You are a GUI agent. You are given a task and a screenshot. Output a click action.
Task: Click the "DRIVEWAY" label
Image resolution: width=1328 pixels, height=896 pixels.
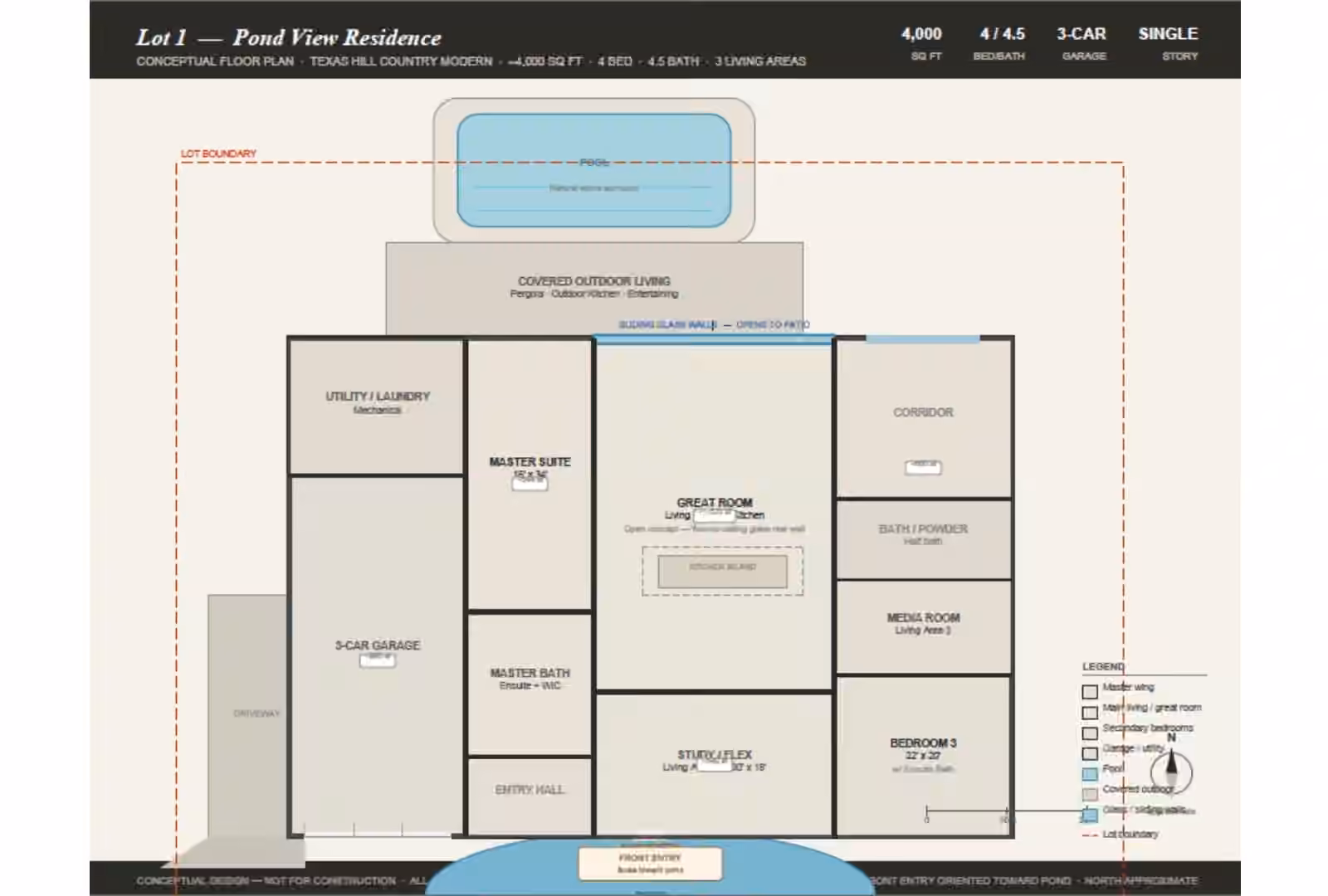click(x=256, y=713)
